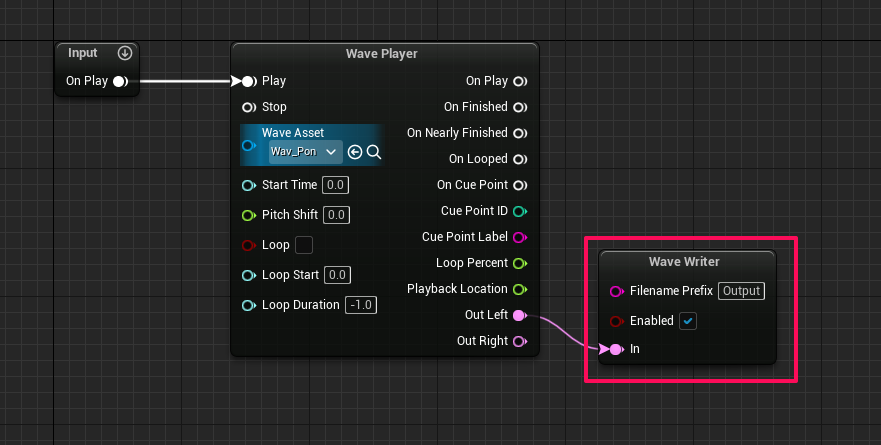Select the Input node title
The image size is (881, 445).
click(83, 53)
